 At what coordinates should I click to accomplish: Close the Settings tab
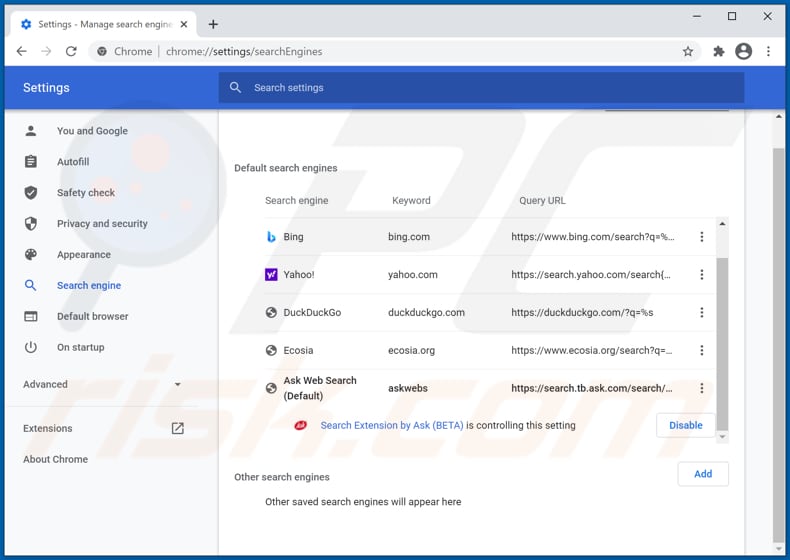point(184,24)
